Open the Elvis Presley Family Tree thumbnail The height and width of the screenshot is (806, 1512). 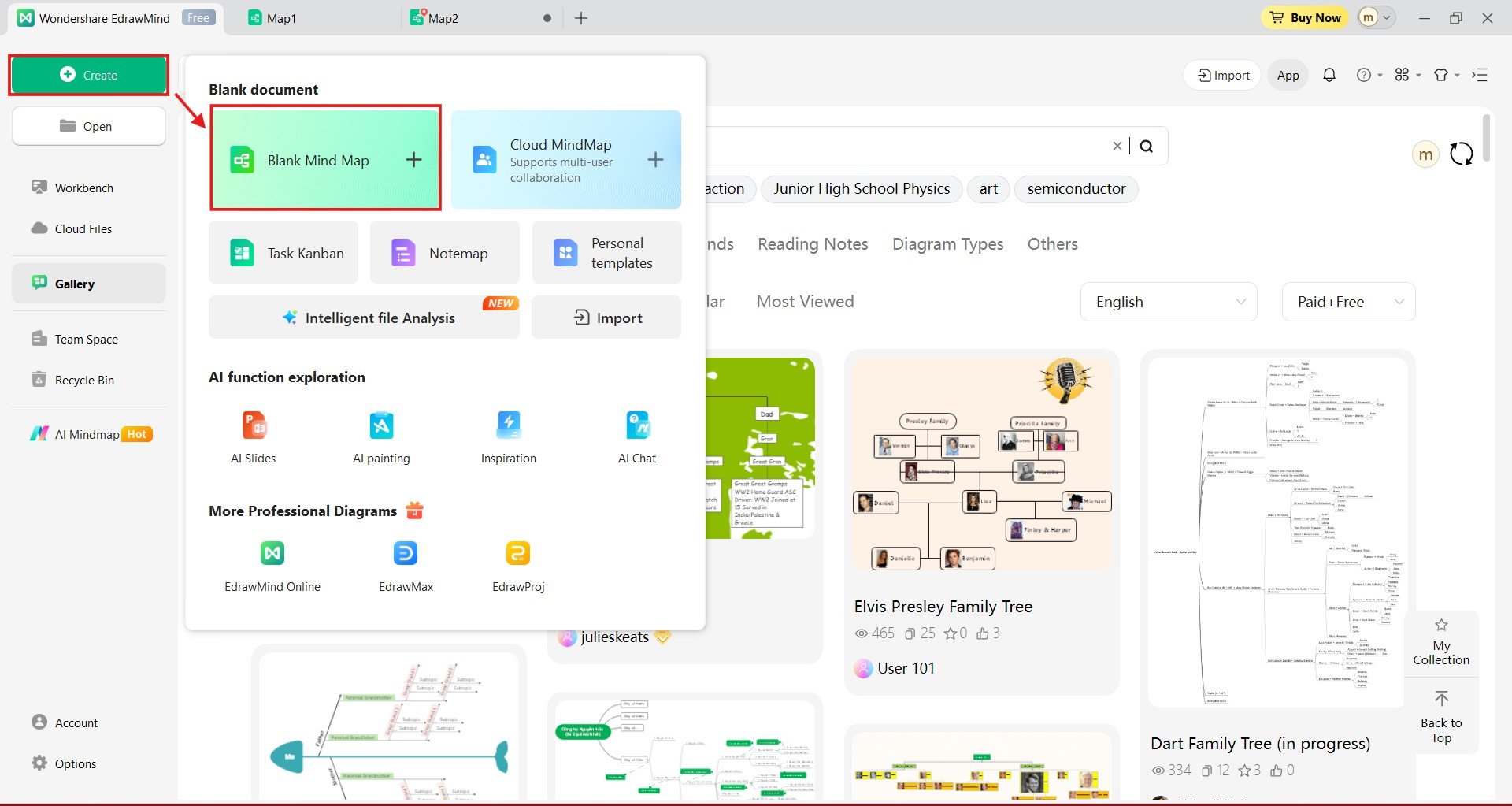[982, 464]
